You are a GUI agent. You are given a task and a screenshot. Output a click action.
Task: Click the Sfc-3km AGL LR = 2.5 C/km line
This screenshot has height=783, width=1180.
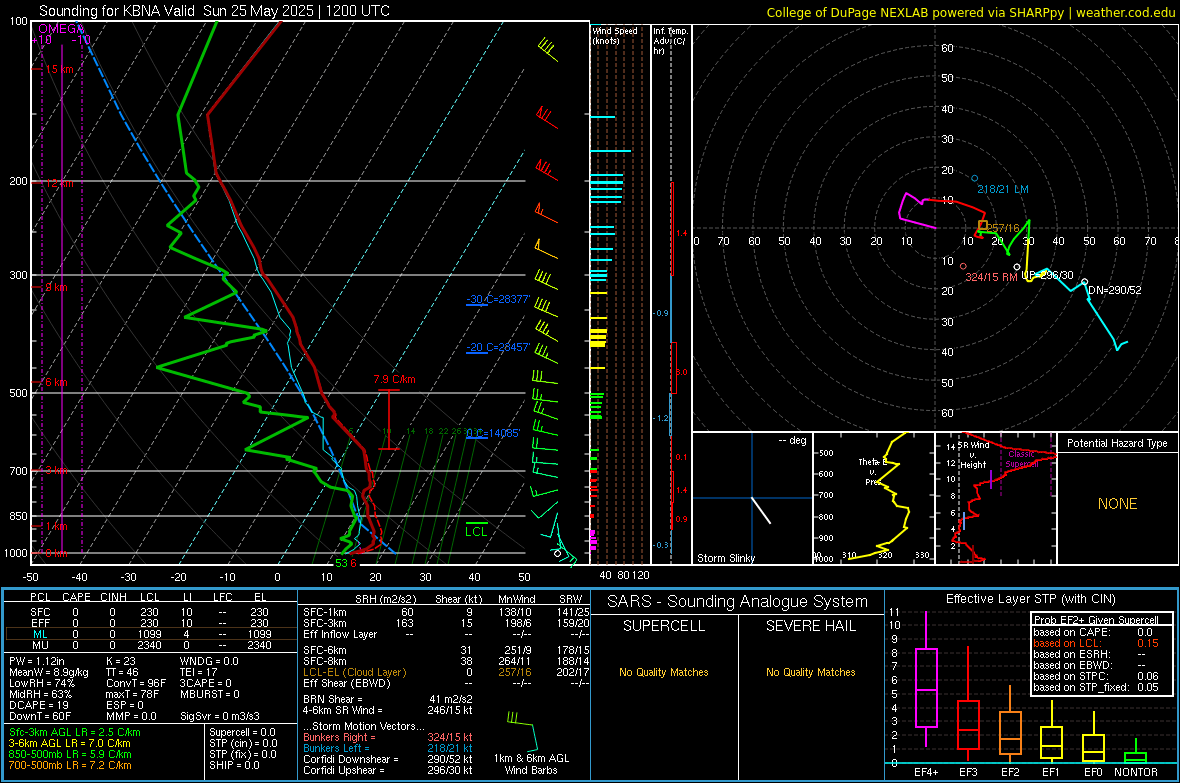point(75,733)
